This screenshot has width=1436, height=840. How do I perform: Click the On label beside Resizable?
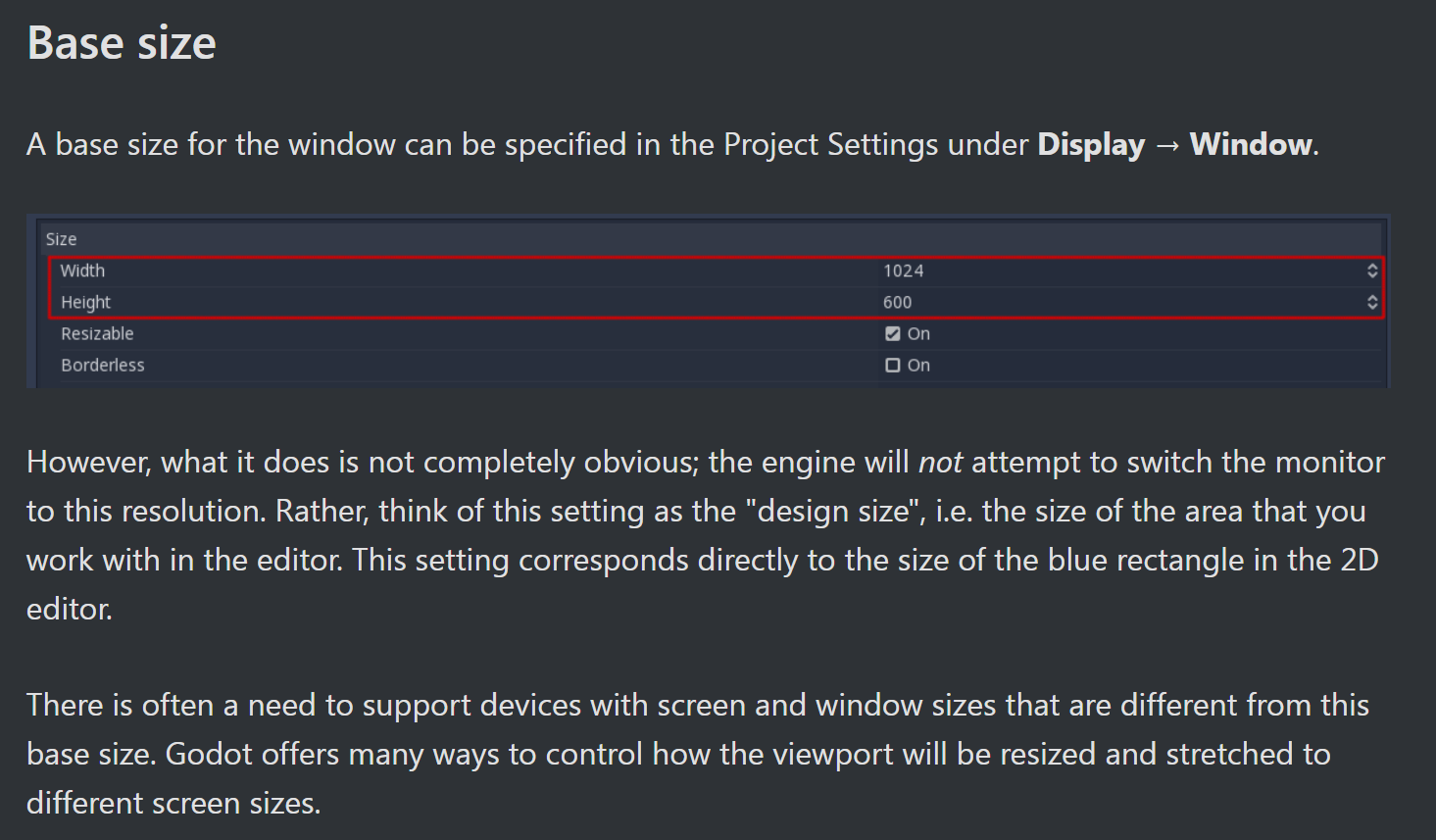click(918, 333)
